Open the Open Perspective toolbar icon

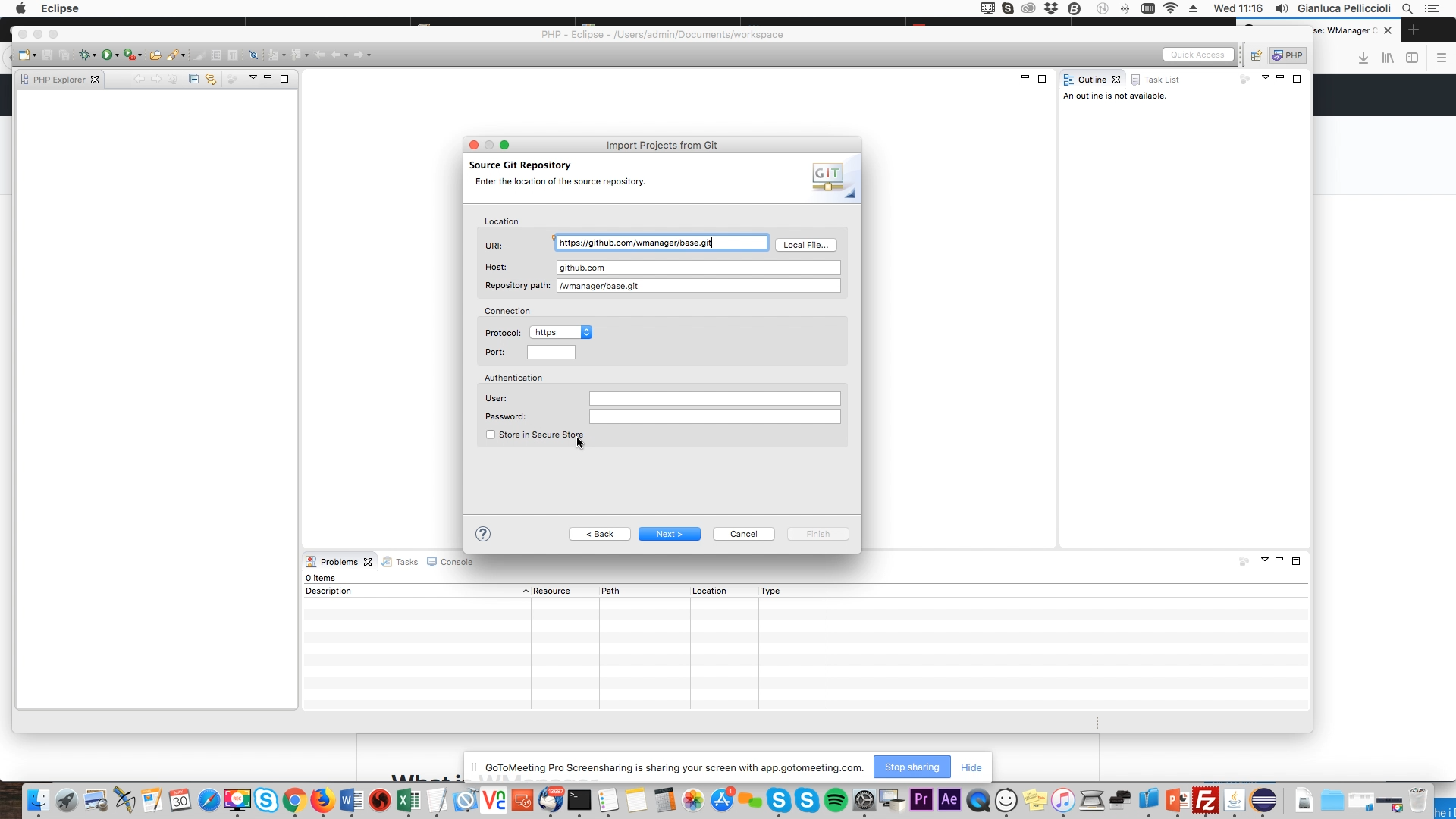coord(1256,55)
